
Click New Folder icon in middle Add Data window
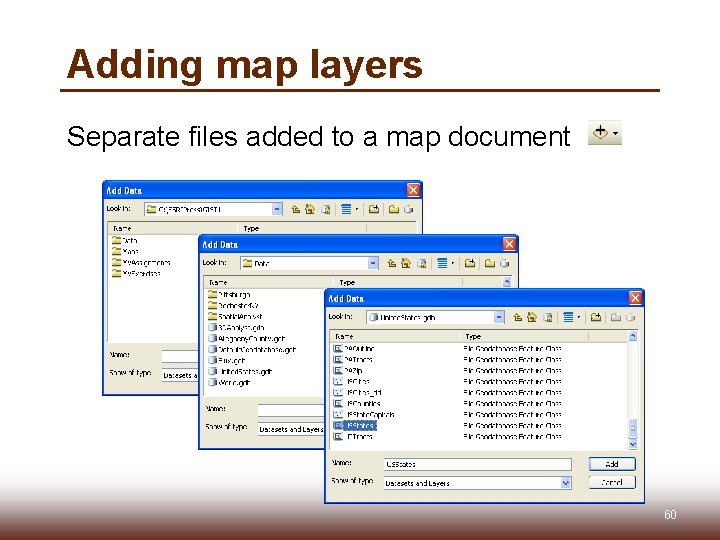[x=489, y=264]
